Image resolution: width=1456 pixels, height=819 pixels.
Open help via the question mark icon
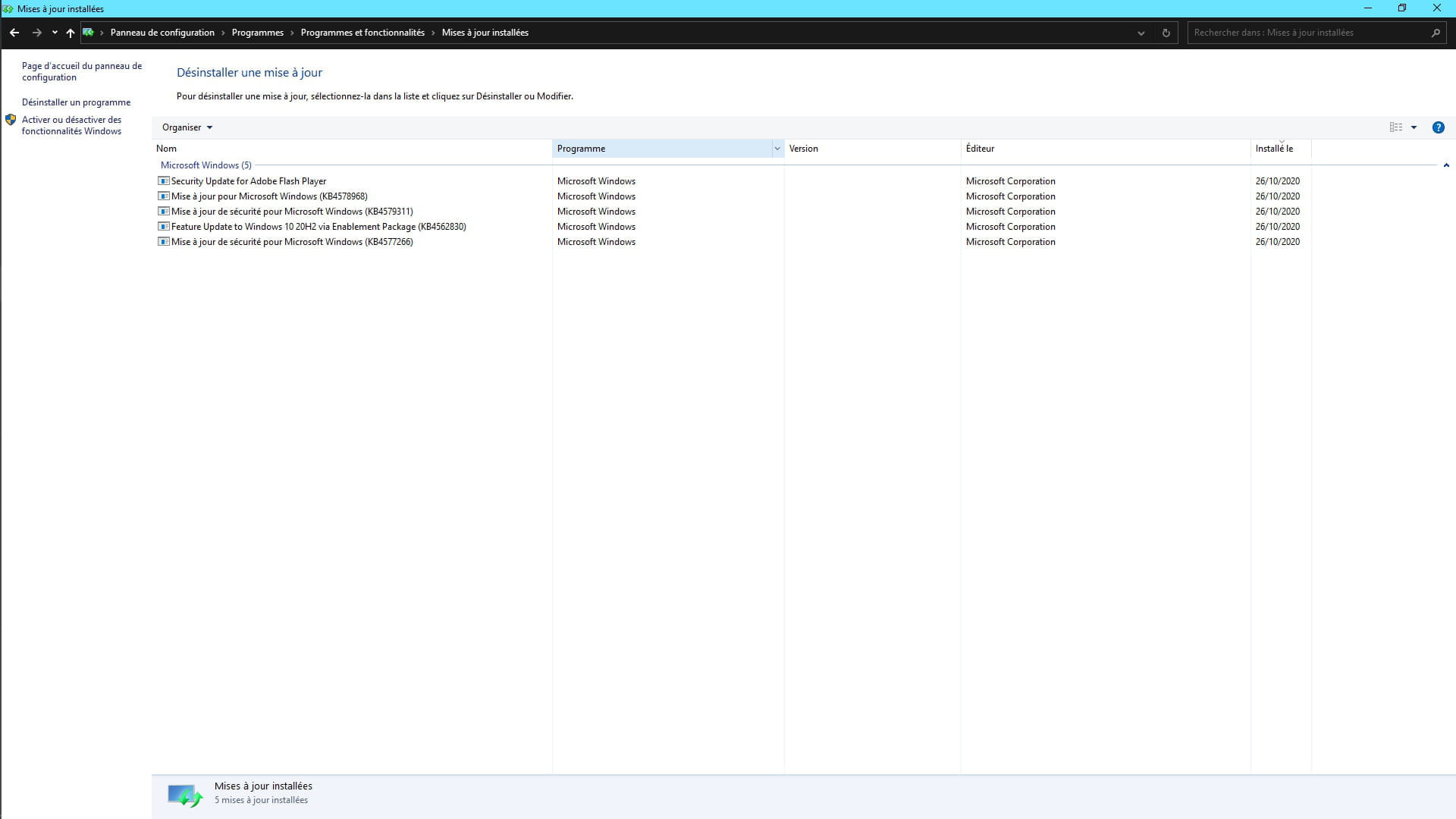tap(1438, 127)
